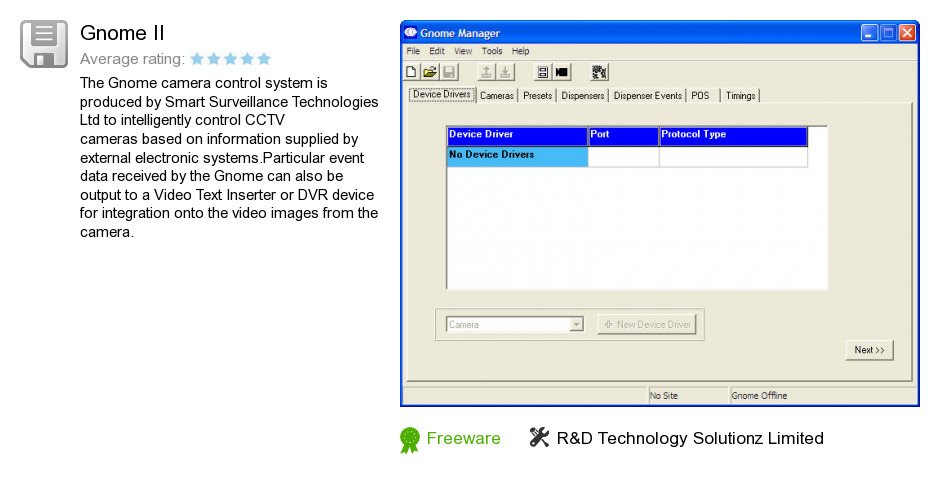The width and height of the screenshot is (940, 484).
Task: Select the No Device Drivers row cell
Action: click(x=517, y=156)
